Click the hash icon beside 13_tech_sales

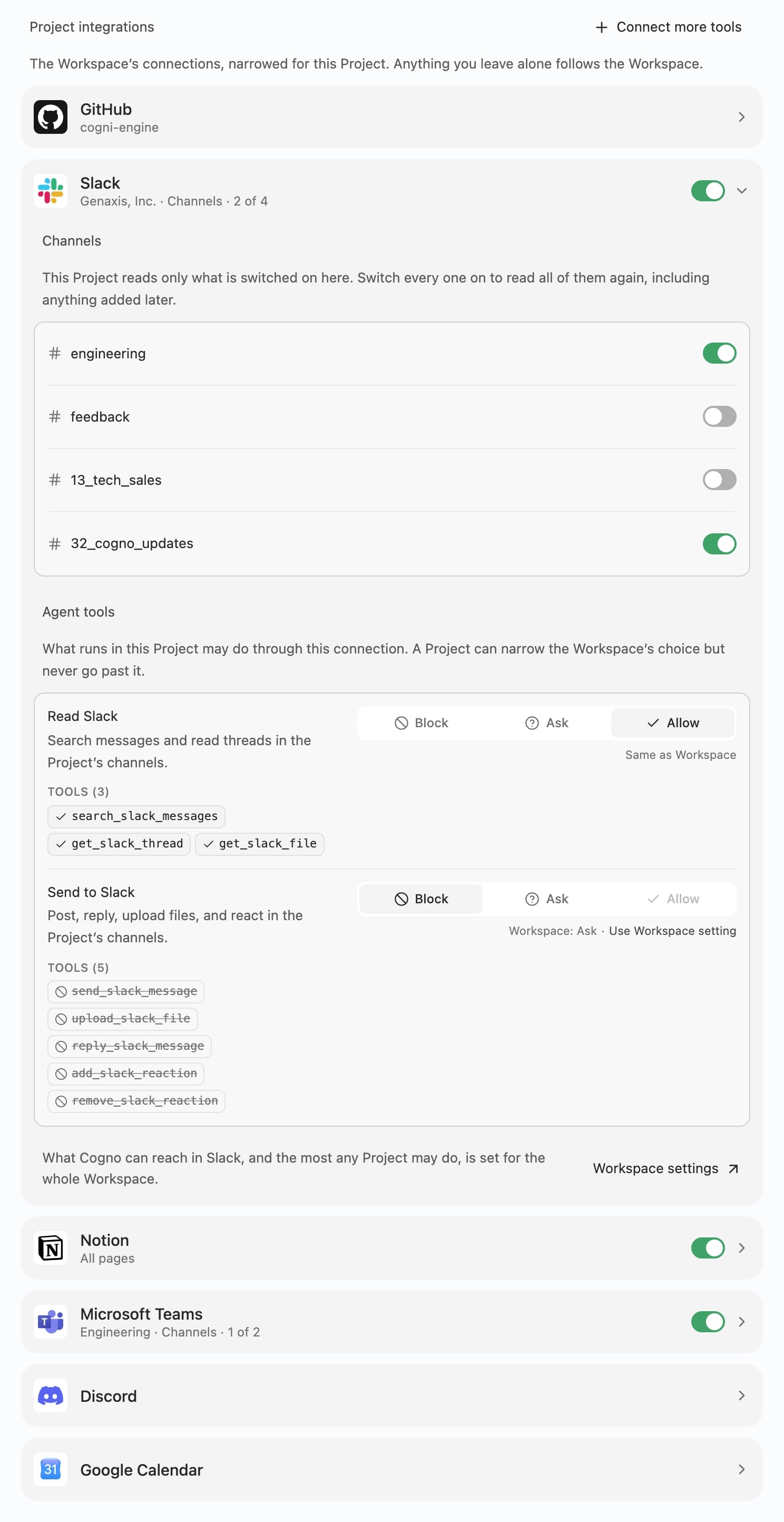[x=55, y=480]
